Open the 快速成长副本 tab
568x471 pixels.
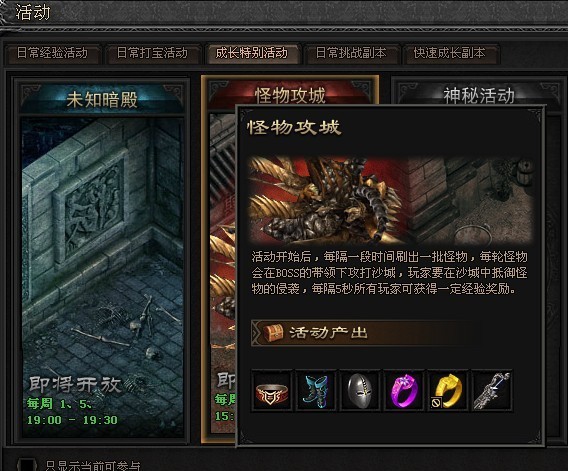click(x=450, y=53)
